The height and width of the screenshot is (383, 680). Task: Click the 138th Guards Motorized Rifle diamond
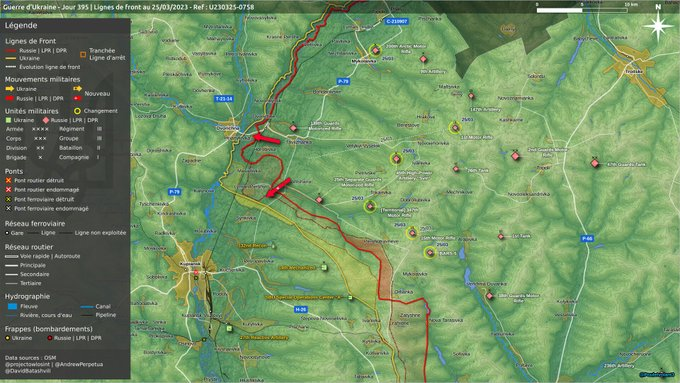293,128
